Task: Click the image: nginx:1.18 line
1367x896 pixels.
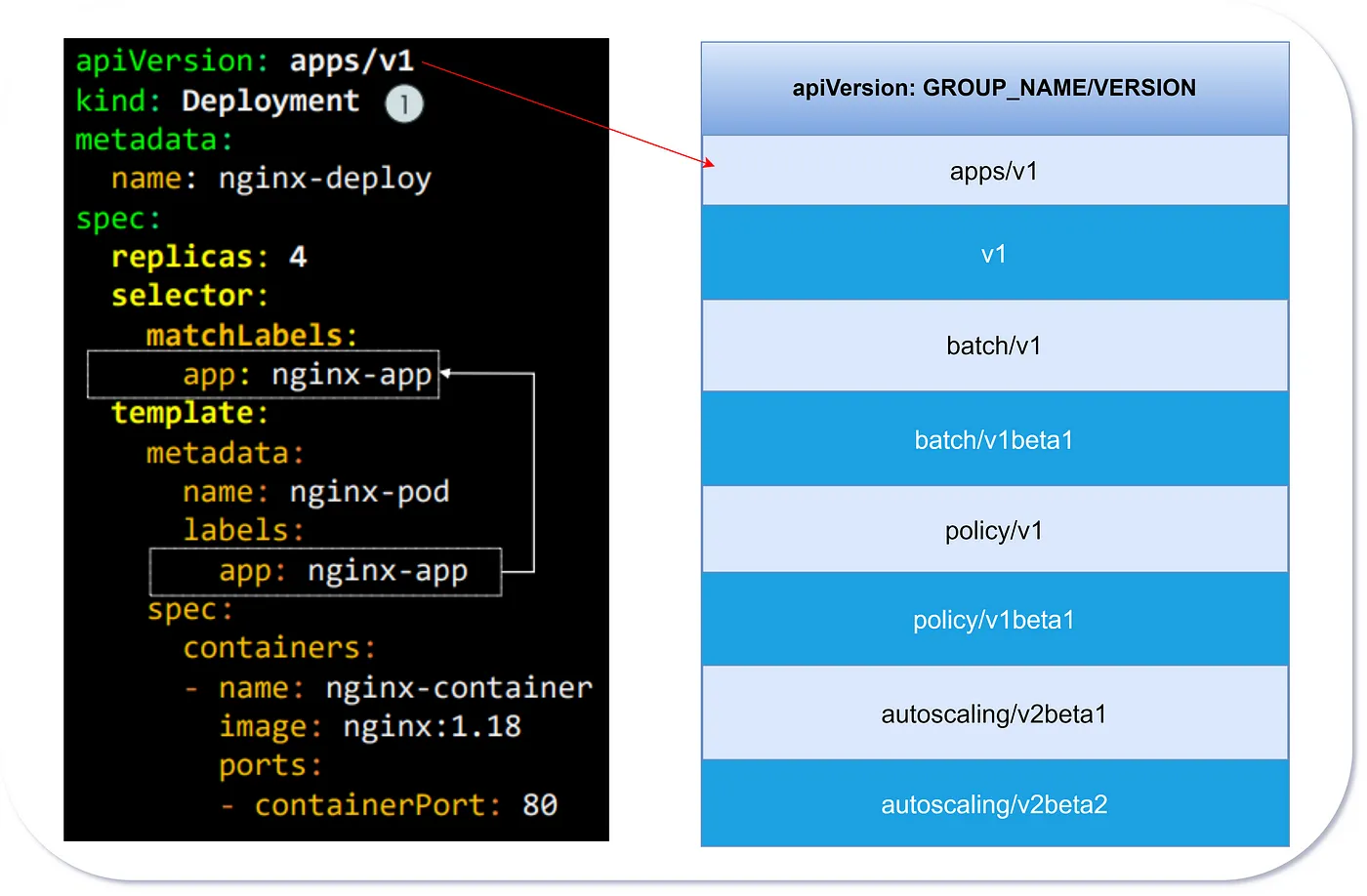Action: 369,726
